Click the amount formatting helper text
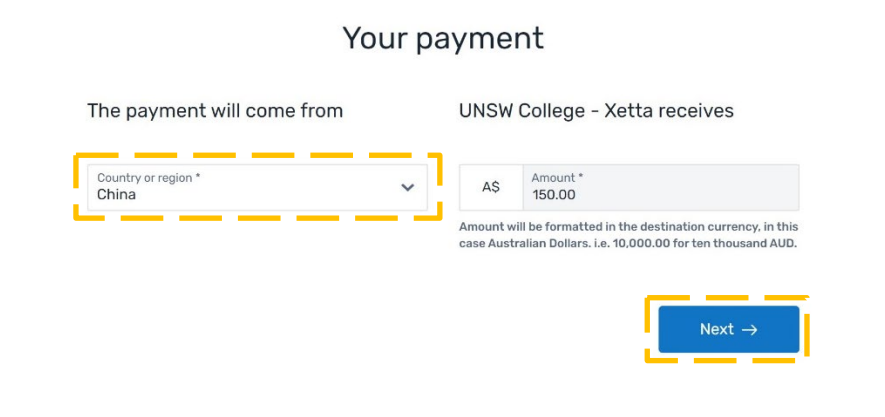885x417 pixels. click(x=628, y=235)
